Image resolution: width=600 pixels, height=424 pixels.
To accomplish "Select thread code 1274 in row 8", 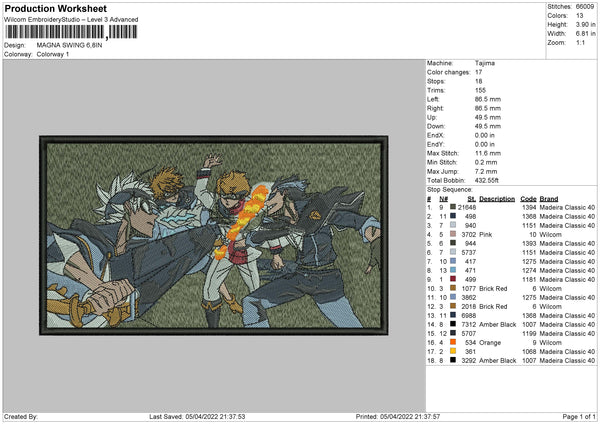I will (x=529, y=271).
